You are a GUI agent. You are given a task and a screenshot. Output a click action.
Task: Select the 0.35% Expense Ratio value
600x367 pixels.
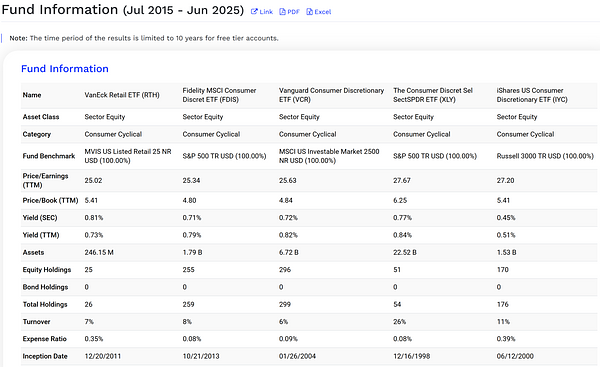coord(94,339)
